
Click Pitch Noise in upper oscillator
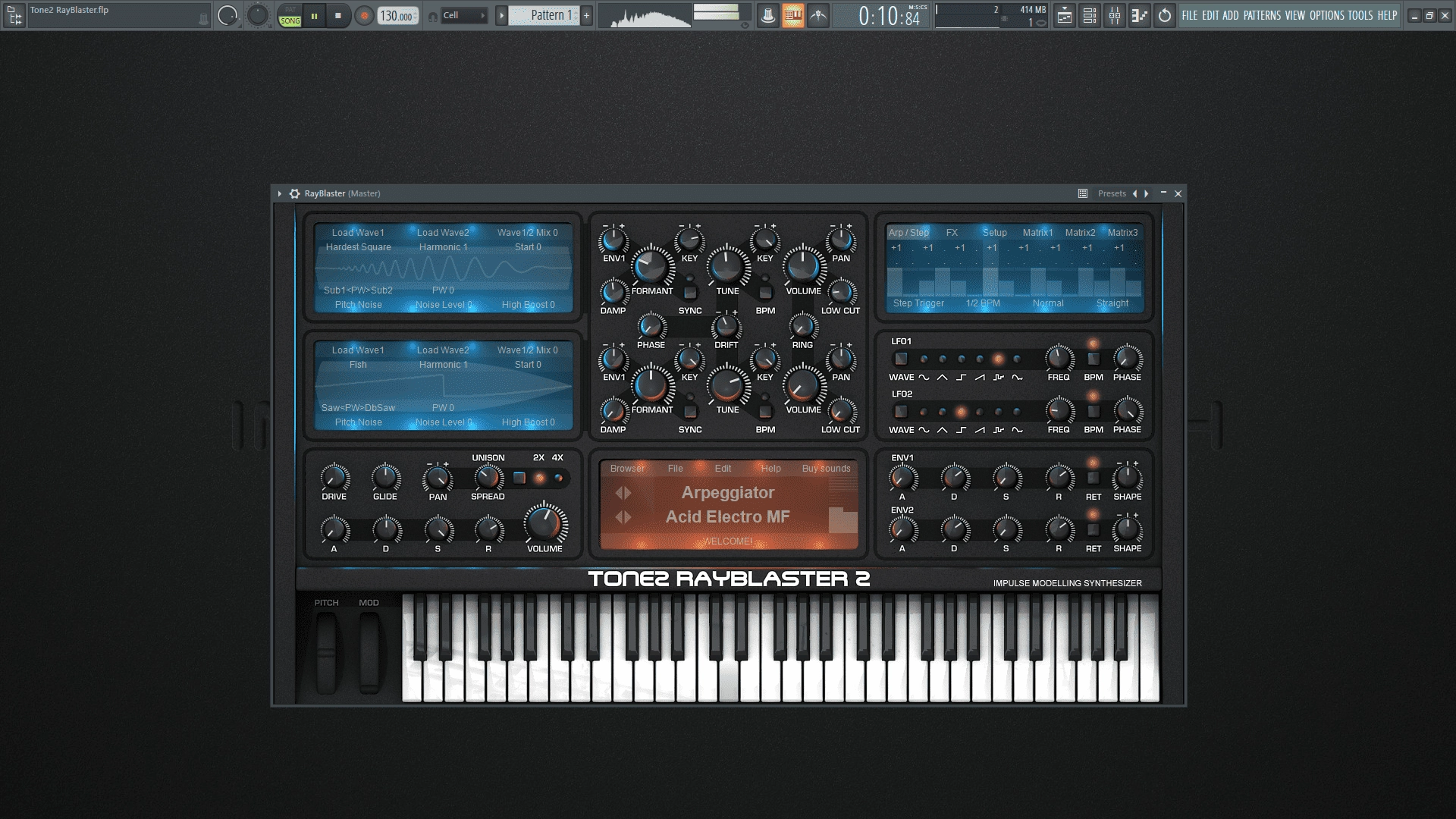pyautogui.click(x=359, y=305)
